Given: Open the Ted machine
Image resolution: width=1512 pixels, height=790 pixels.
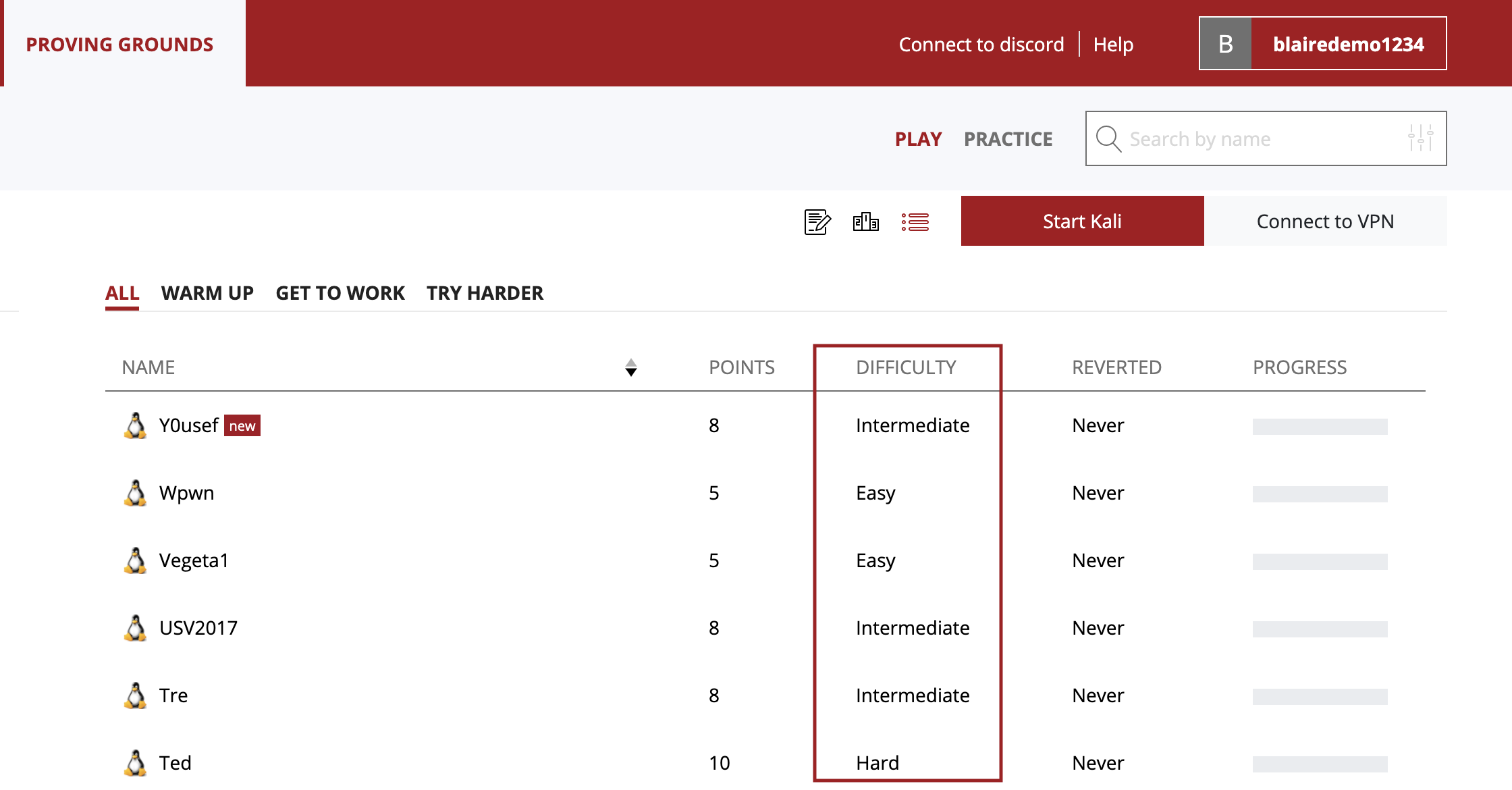Looking at the screenshot, I should (175, 763).
